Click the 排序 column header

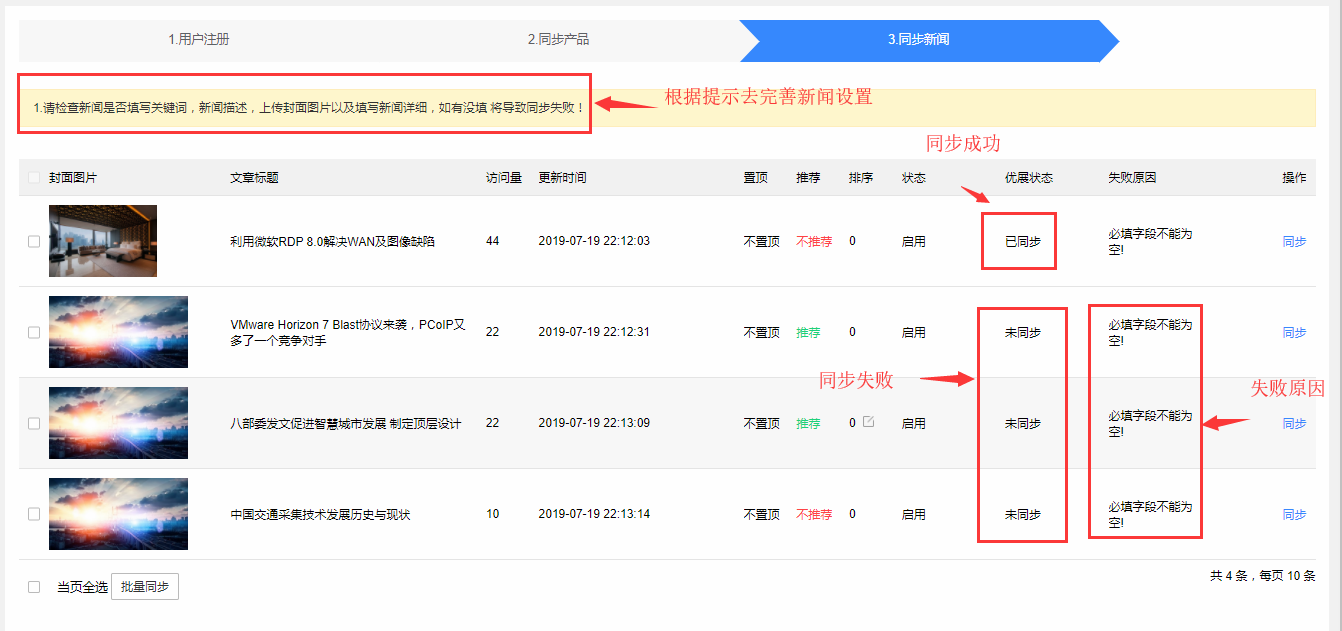(861, 178)
